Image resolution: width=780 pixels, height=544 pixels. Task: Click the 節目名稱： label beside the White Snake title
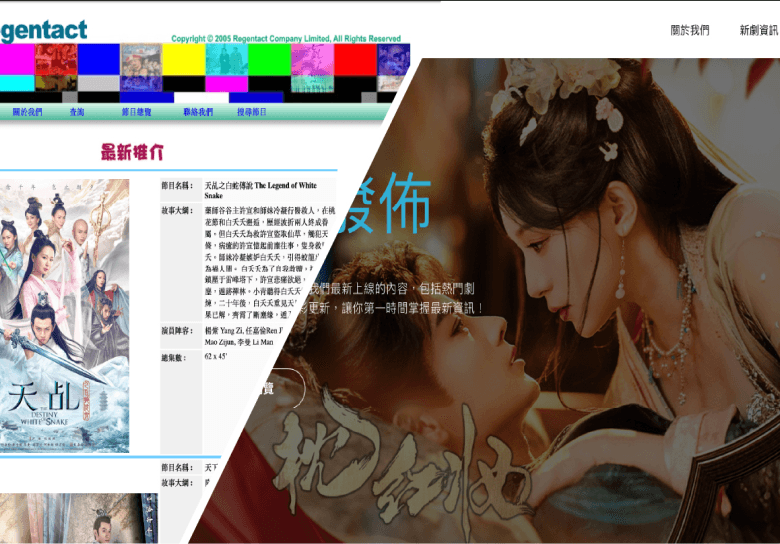point(177,185)
